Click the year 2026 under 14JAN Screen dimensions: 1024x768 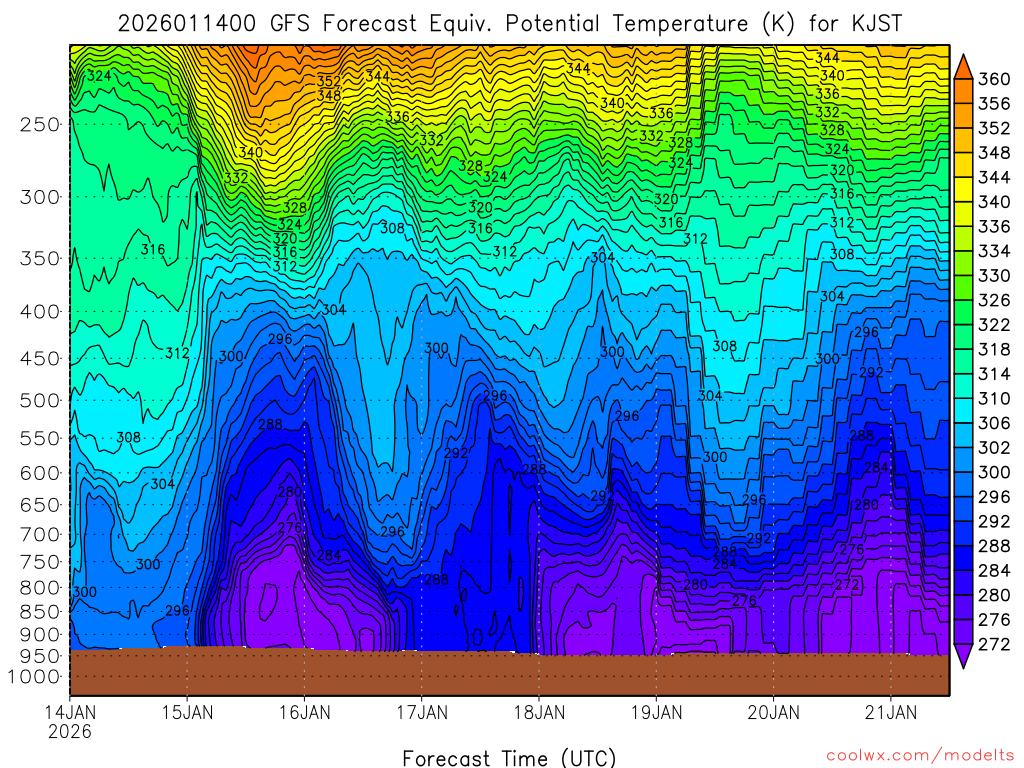pos(70,731)
